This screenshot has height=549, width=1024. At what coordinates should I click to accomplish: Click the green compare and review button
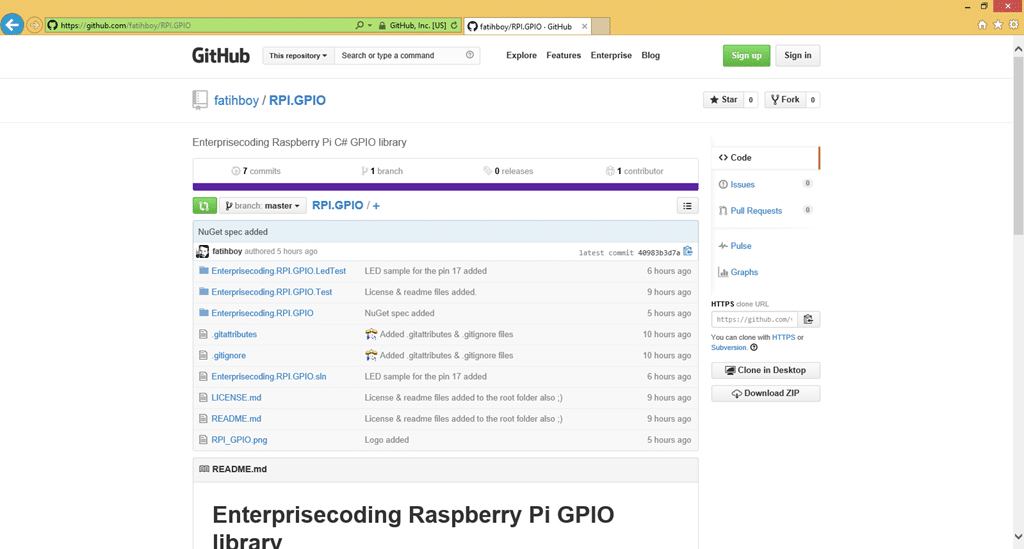click(204, 206)
